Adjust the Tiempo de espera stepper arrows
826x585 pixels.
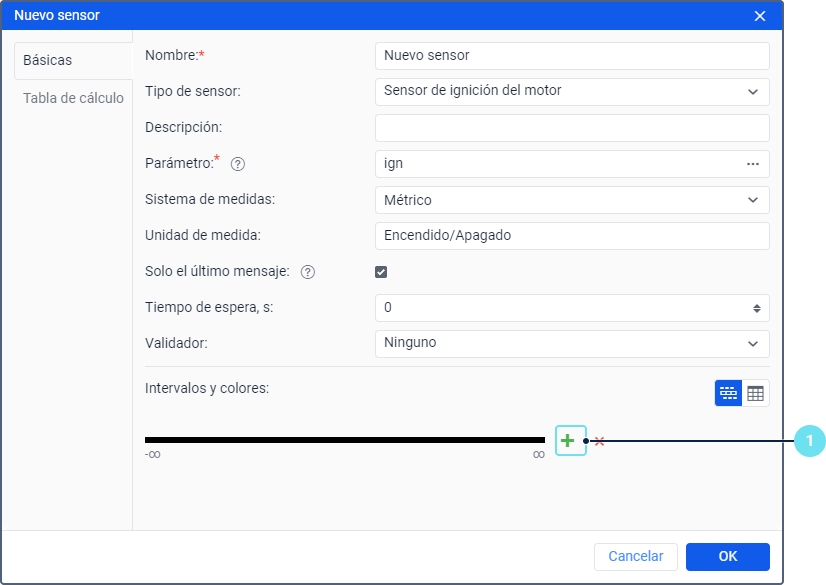[x=756, y=309]
